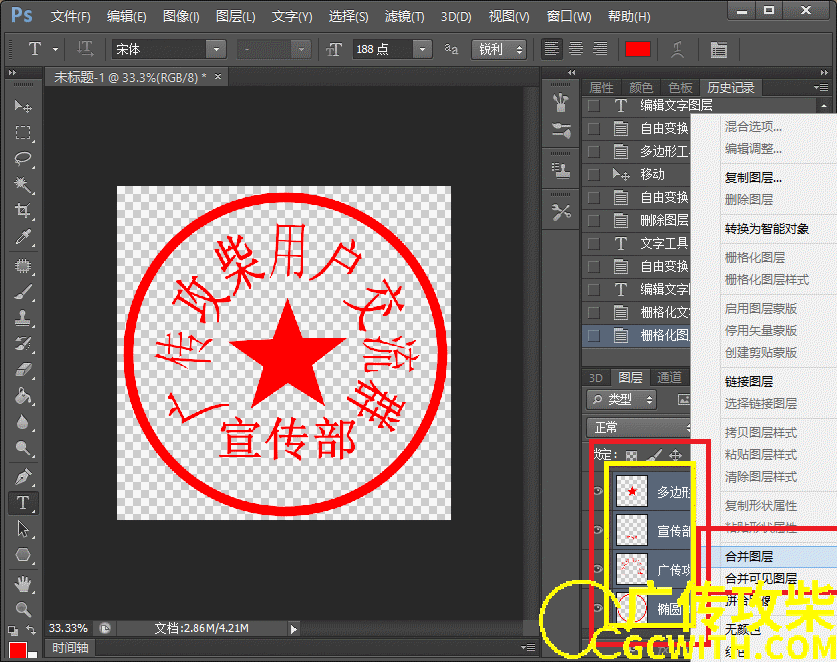Image resolution: width=837 pixels, height=662 pixels.
Task: Choose 转换为智能对象 from context menu
Action: (x=767, y=229)
